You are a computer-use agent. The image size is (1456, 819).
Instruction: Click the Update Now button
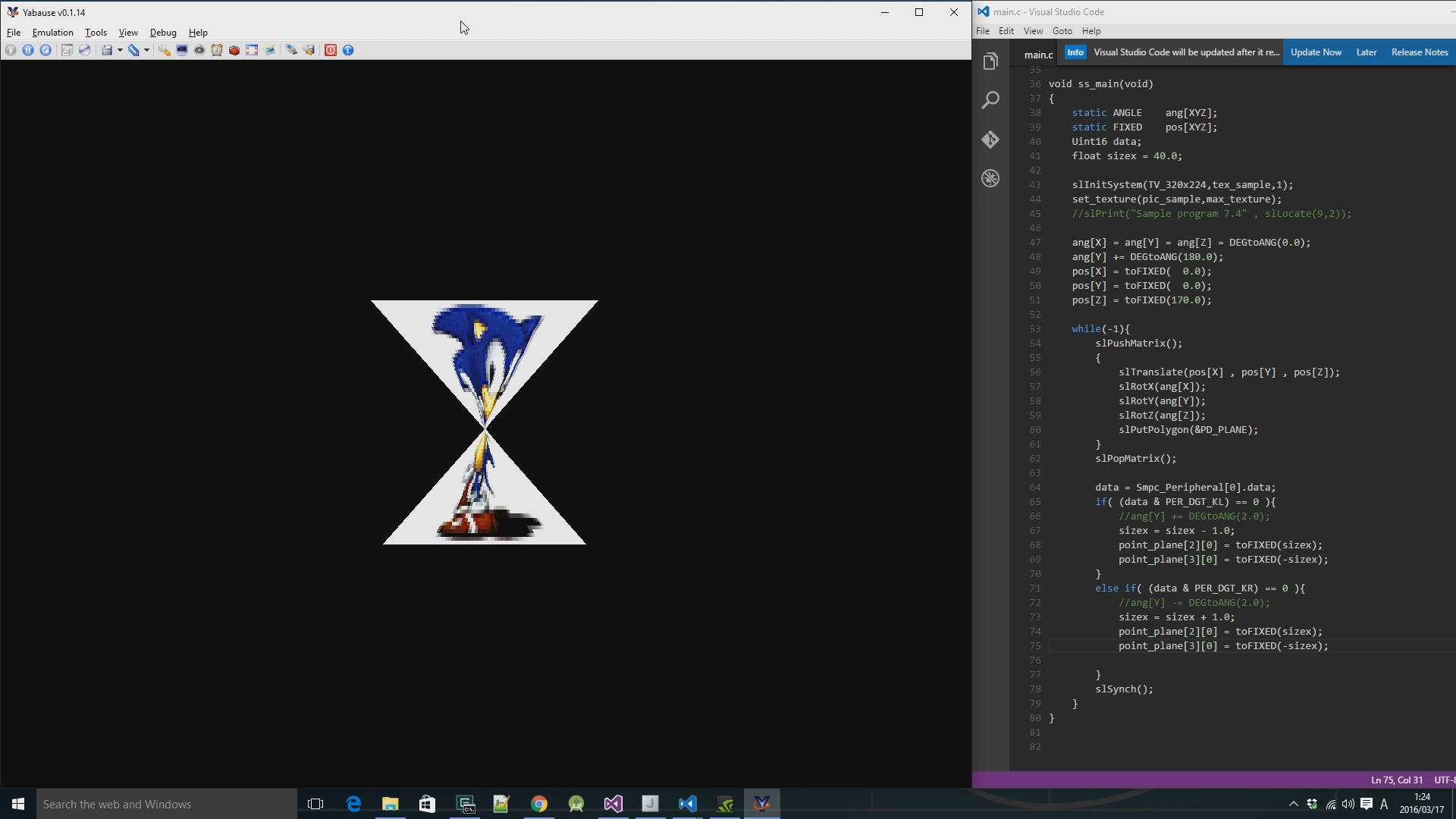1316,52
